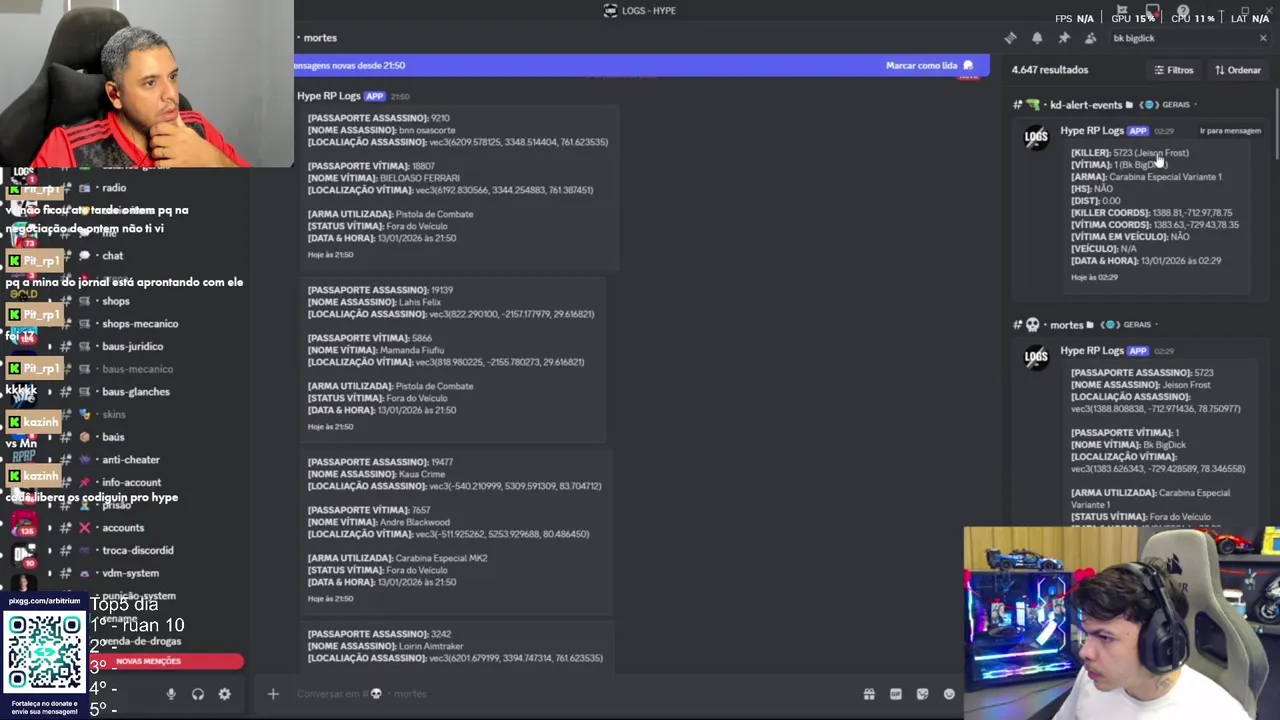The height and width of the screenshot is (720, 1280).
Task: Open the 'anti-cheater' channel
Action: point(131,460)
